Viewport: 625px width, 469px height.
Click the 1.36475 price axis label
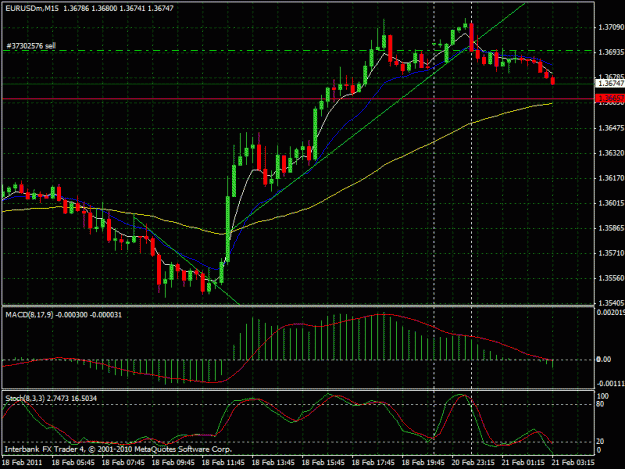pos(611,128)
